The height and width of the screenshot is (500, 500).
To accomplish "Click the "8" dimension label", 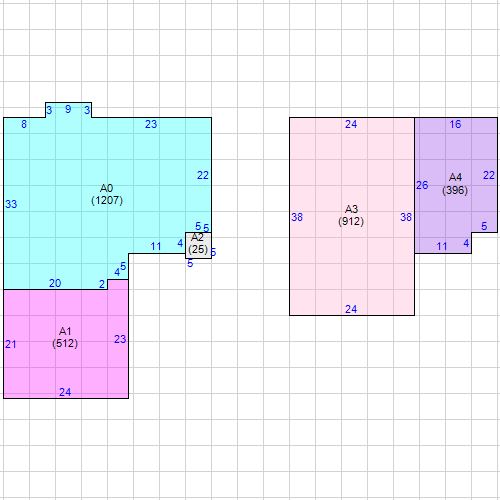I will coord(24,124).
